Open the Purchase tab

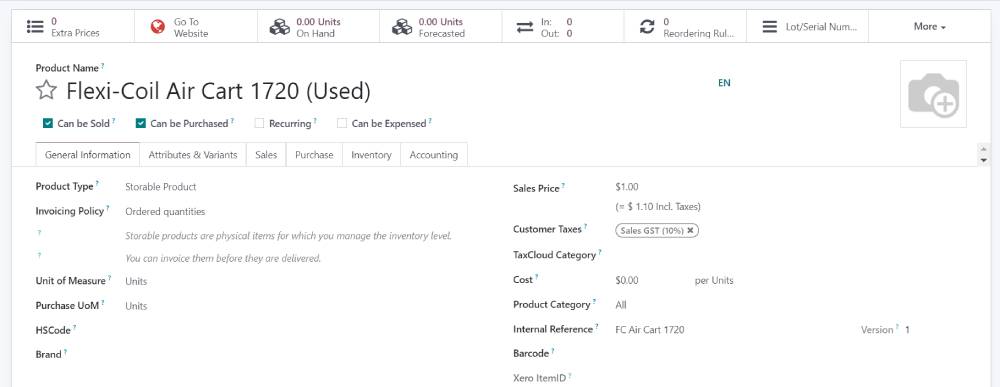(x=314, y=155)
